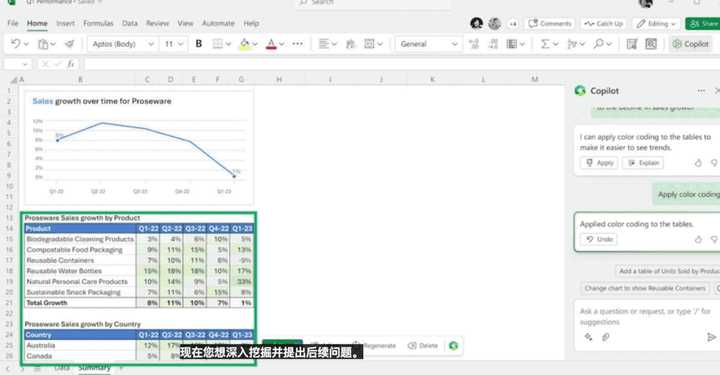
Task: Click the Format as Table icon
Action: pos(512,44)
